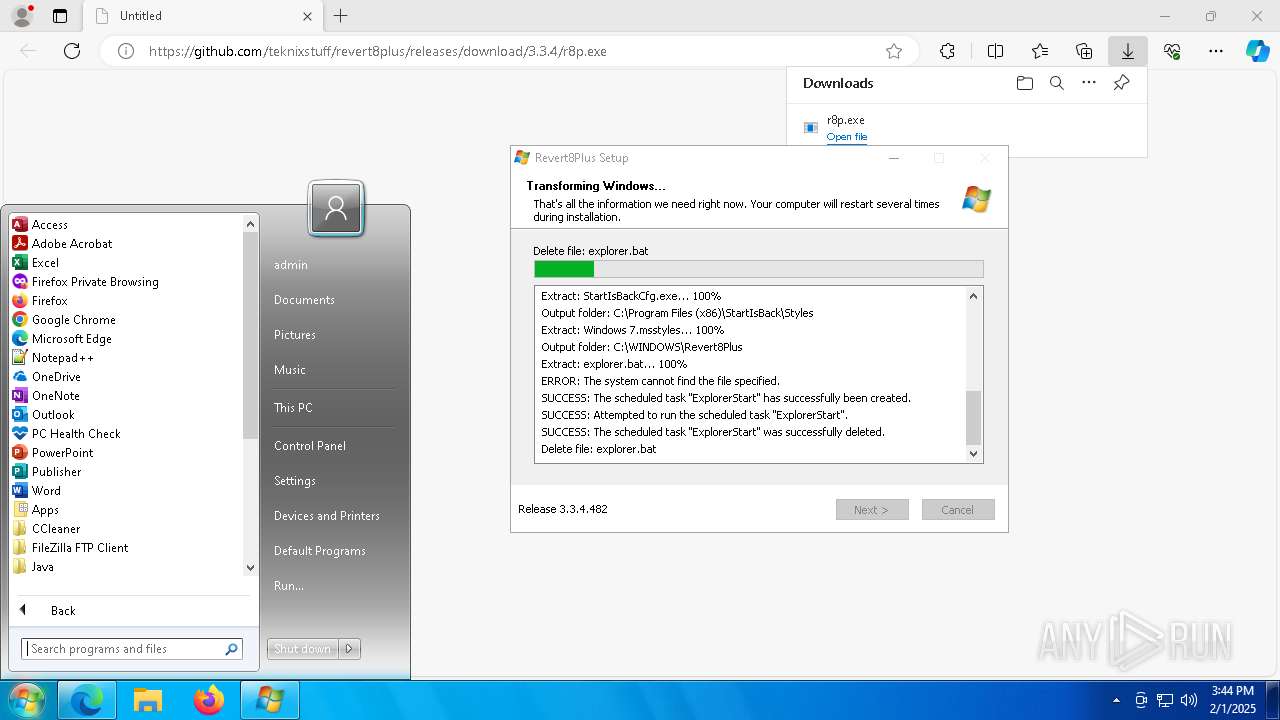Add this page to favorites star
The image size is (1280, 720).
coord(894,51)
